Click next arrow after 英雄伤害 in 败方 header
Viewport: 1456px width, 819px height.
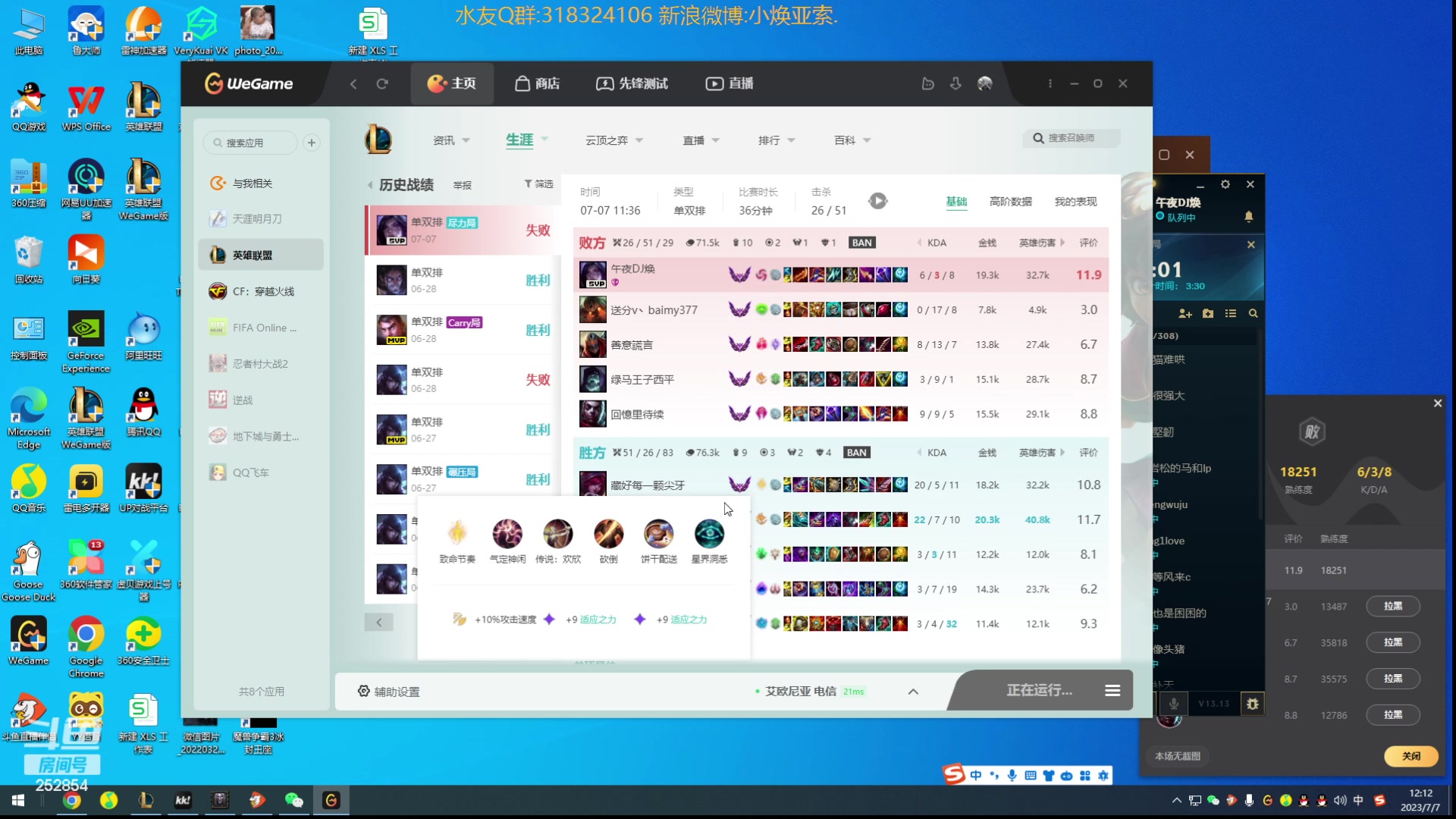pos(1062,243)
